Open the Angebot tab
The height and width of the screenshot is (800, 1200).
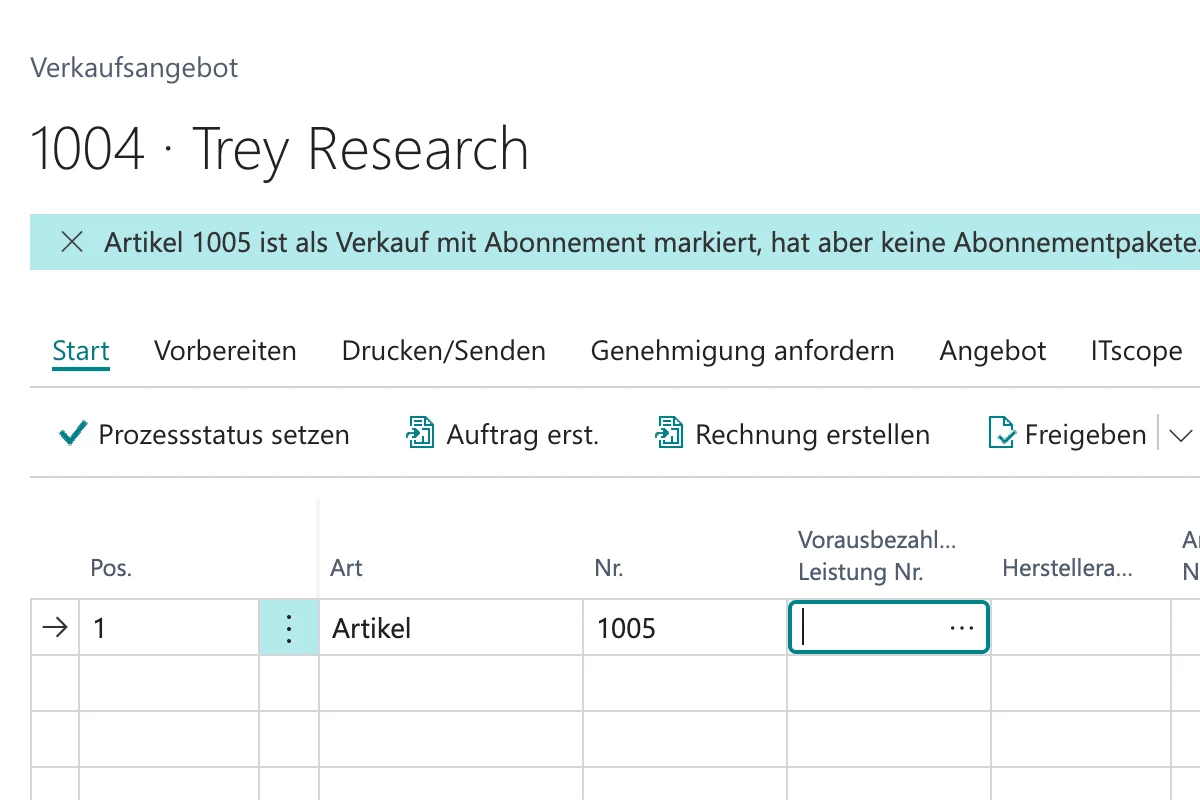coord(993,351)
